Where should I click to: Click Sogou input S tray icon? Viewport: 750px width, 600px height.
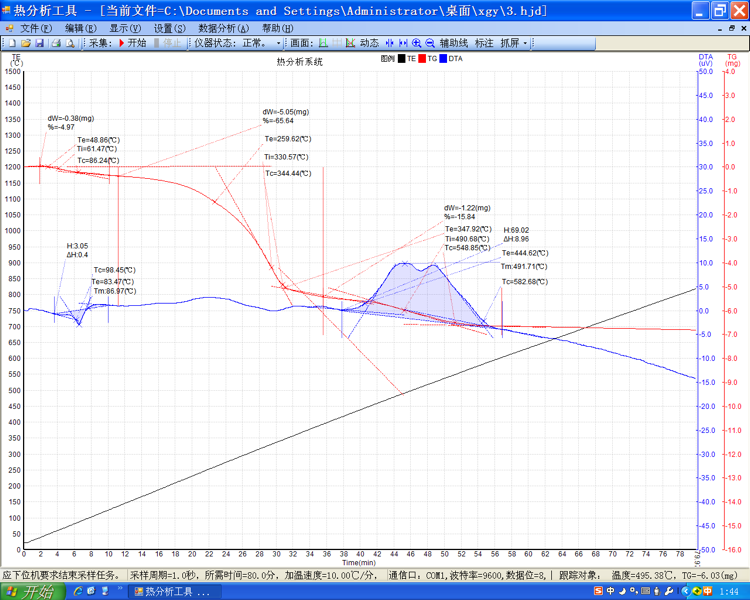point(598,591)
